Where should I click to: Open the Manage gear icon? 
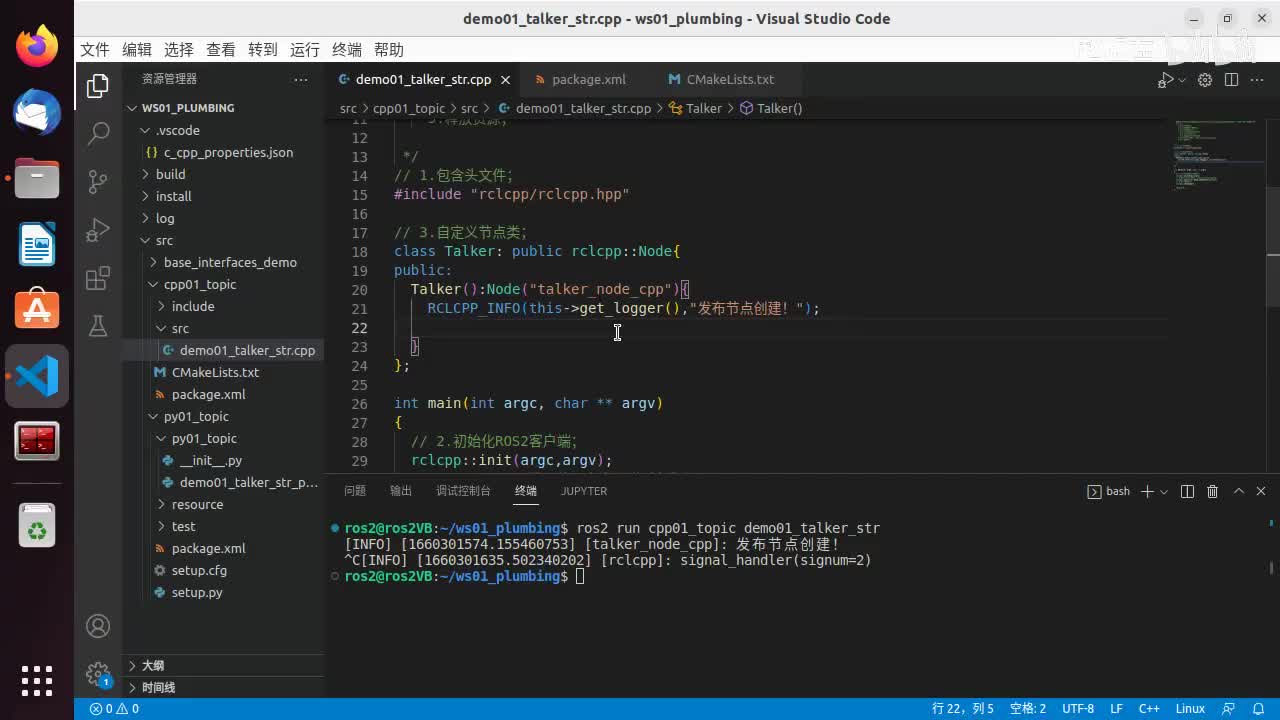(x=98, y=673)
